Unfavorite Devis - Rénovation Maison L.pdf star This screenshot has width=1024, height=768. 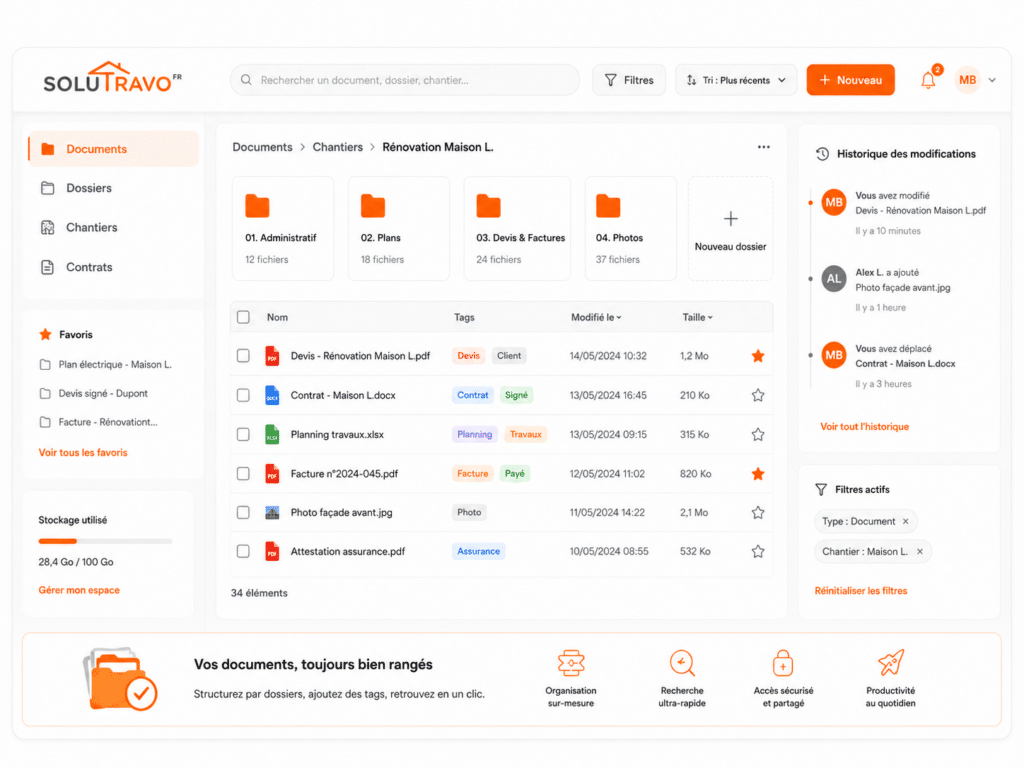coord(758,356)
